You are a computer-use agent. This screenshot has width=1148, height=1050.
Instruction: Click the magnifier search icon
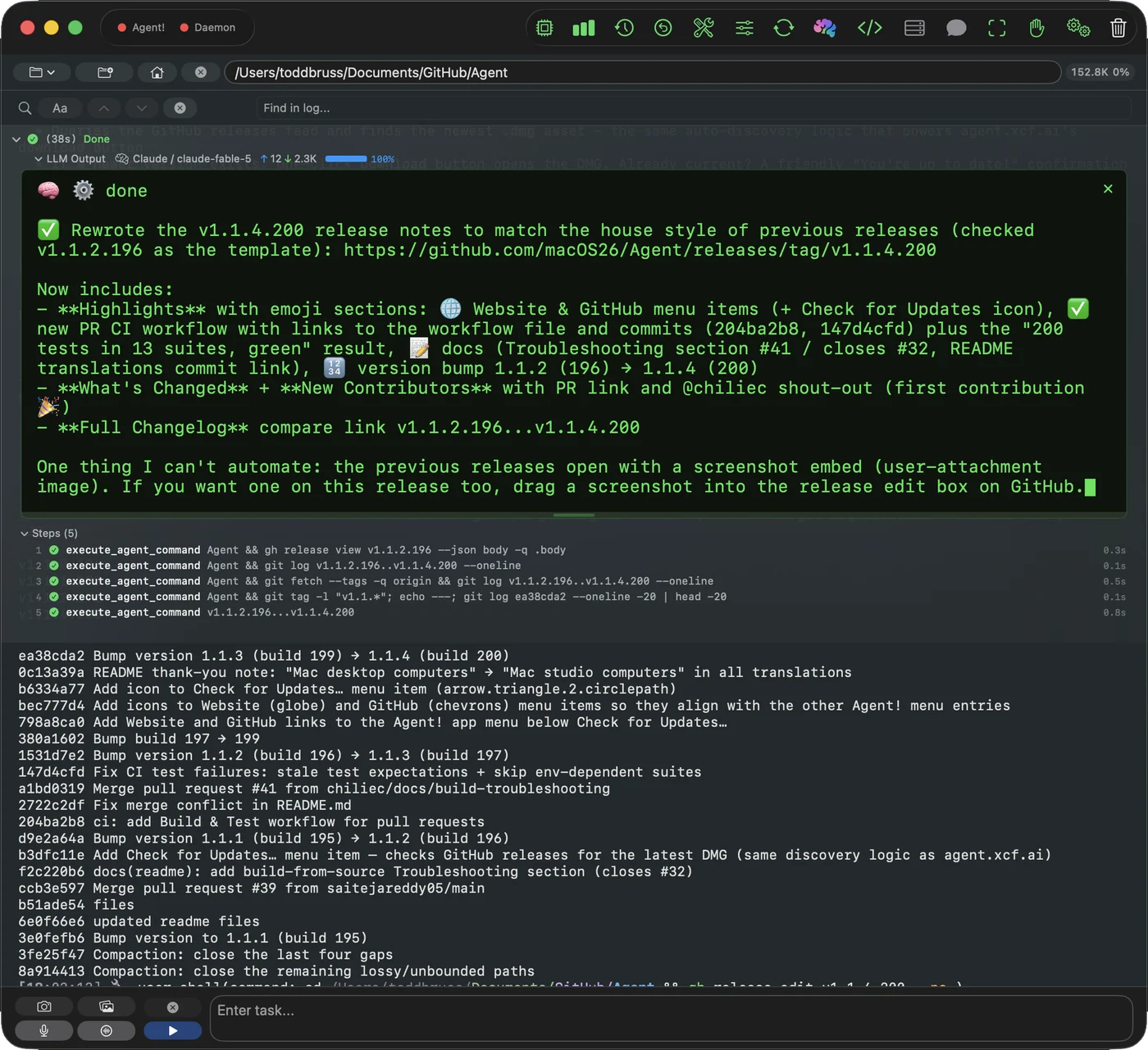(25, 108)
